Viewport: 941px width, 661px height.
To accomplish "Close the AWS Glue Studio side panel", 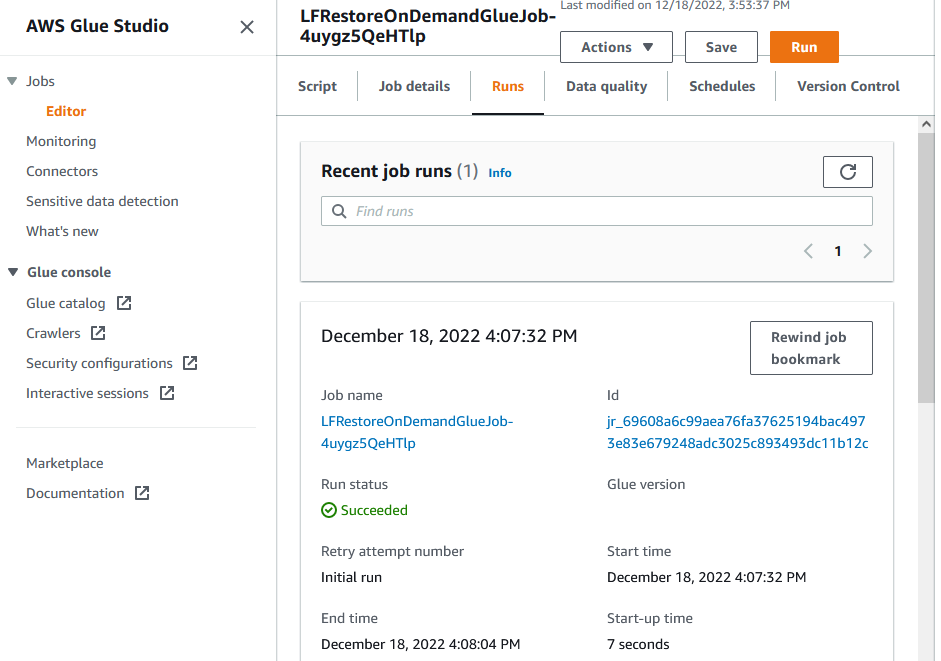I will [x=247, y=27].
